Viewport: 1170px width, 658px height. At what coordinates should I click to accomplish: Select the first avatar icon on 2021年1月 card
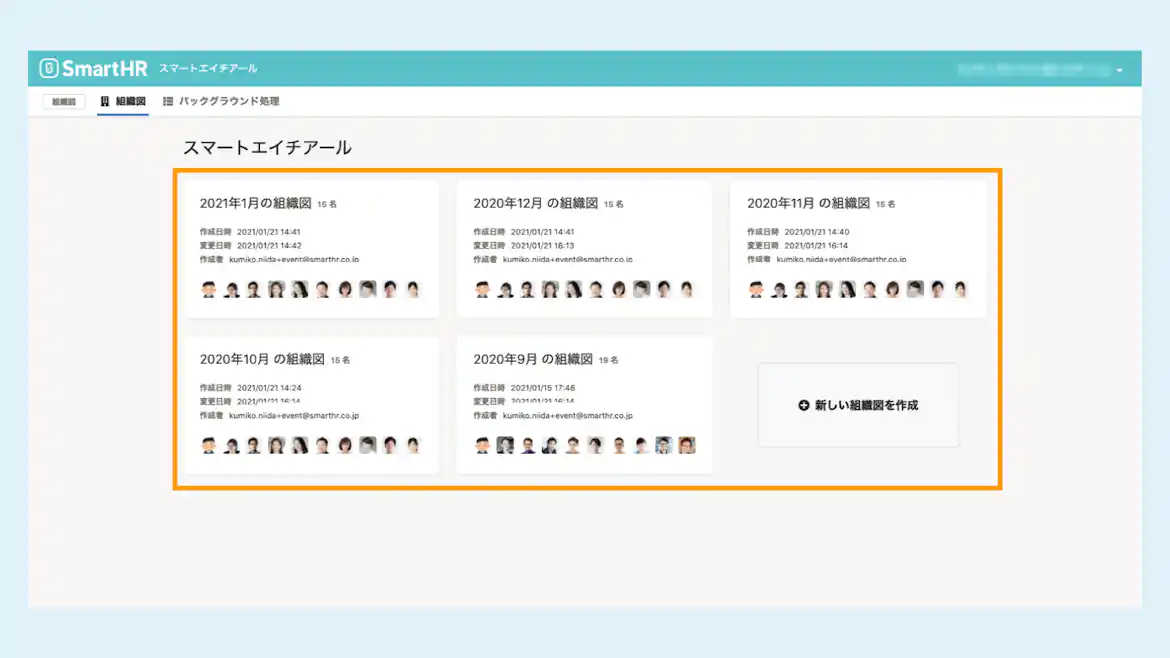[209, 289]
